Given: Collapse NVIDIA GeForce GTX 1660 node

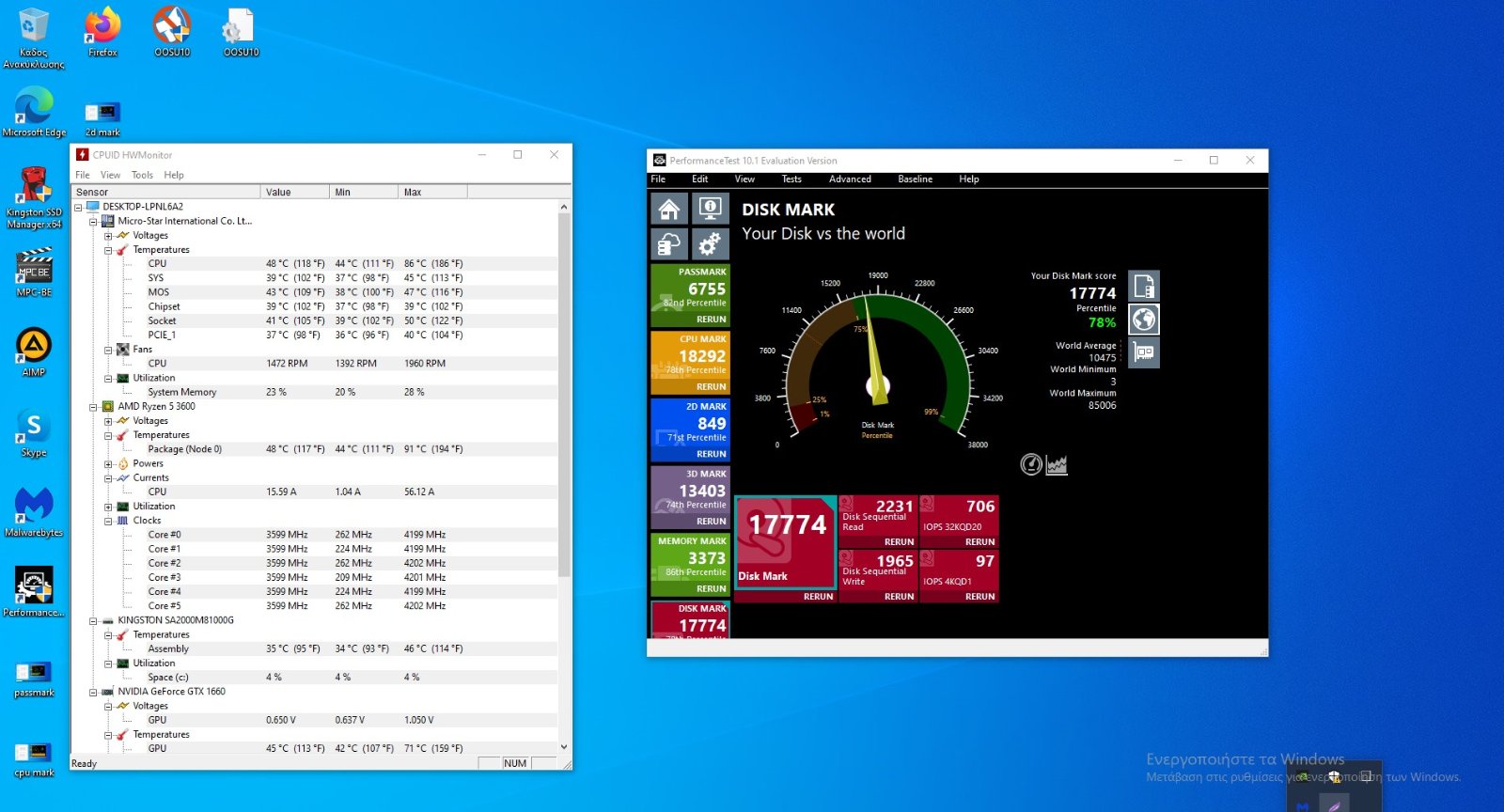Looking at the screenshot, I should pos(93,692).
